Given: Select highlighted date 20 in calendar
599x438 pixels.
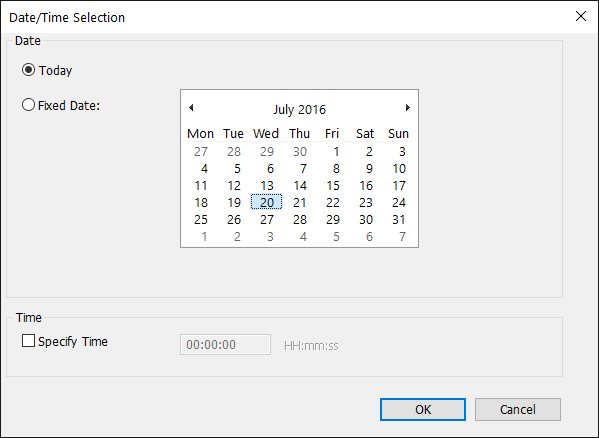Looking at the screenshot, I should 267,202.
